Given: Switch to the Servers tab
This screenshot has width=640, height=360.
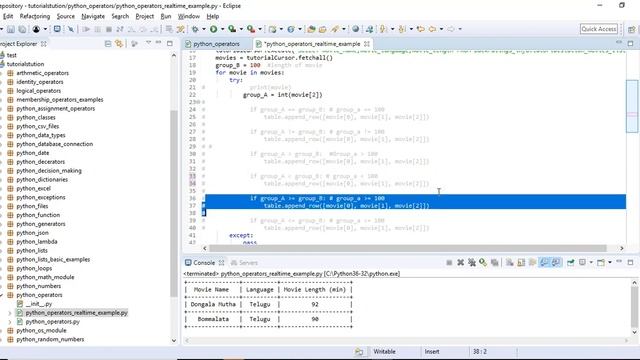Looking at the screenshot, I should coord(244,262).
